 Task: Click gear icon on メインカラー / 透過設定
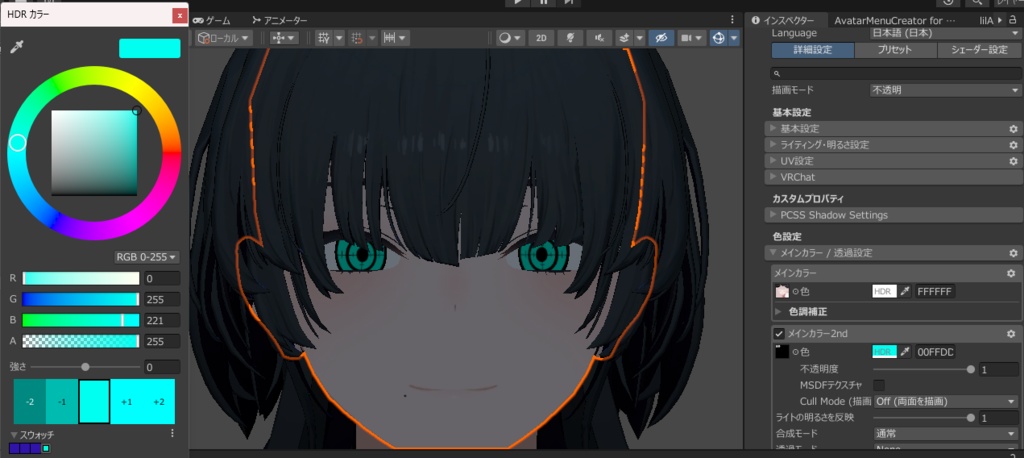pyautogui.click(x=1013, y=253)
